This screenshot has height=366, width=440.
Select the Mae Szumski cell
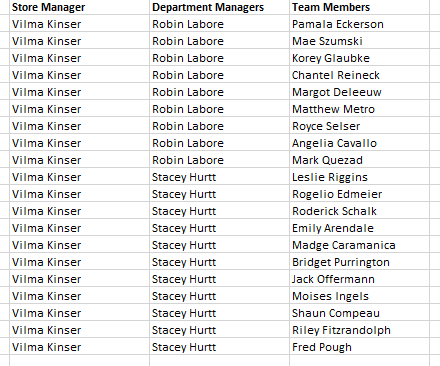(x=359, y=41)
